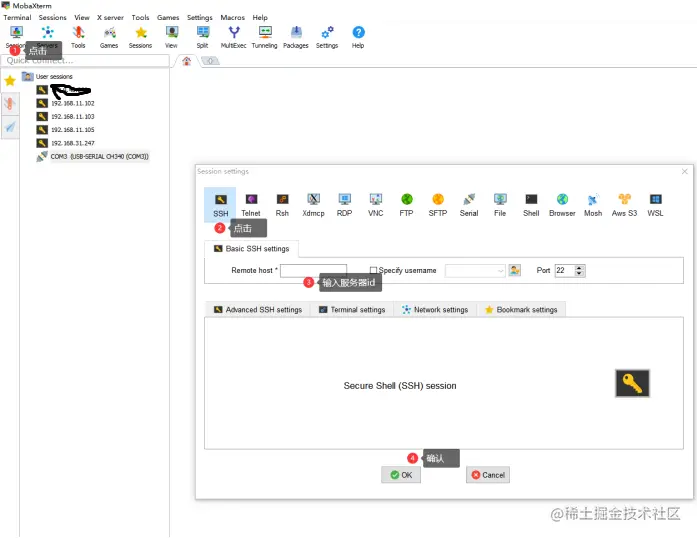Switch to Network settings tab

tap(435, 309)
